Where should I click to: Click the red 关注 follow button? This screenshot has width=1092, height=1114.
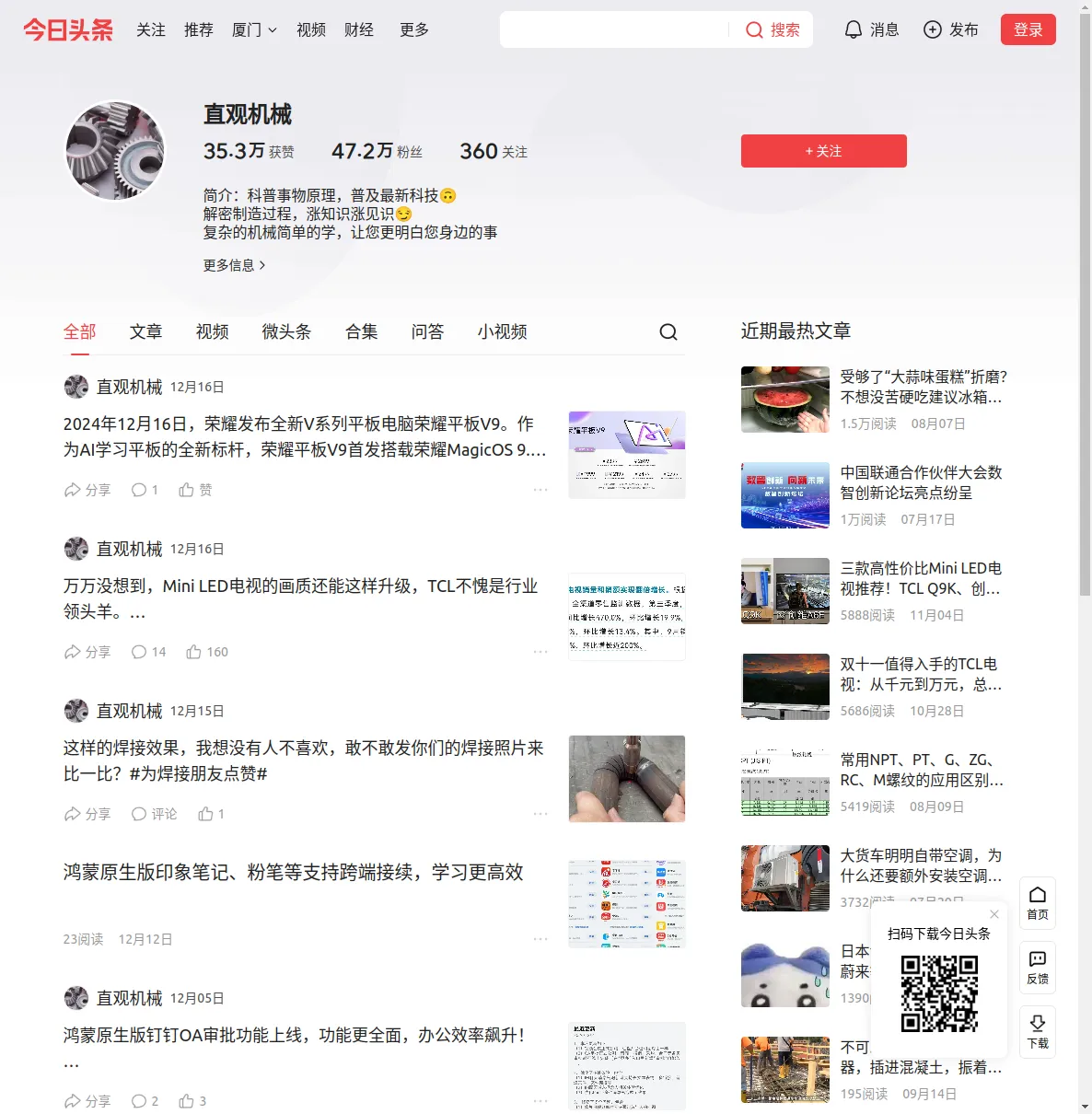click(x=824, y=151)
